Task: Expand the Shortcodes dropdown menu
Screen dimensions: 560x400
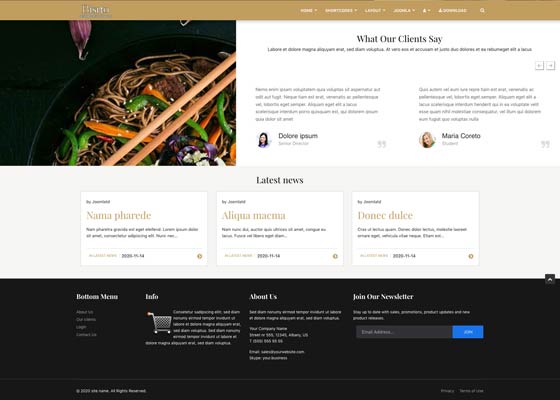Action: [341, 10]
